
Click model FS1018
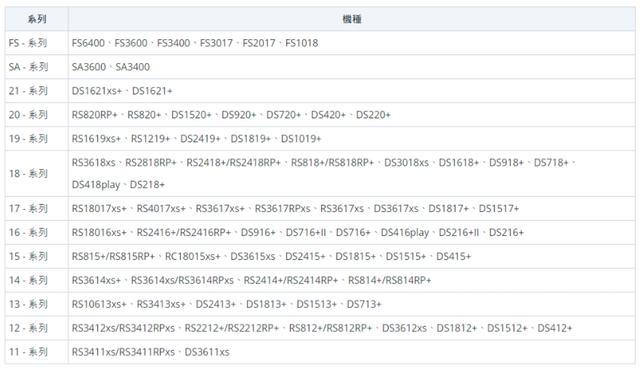click(302, 43)
